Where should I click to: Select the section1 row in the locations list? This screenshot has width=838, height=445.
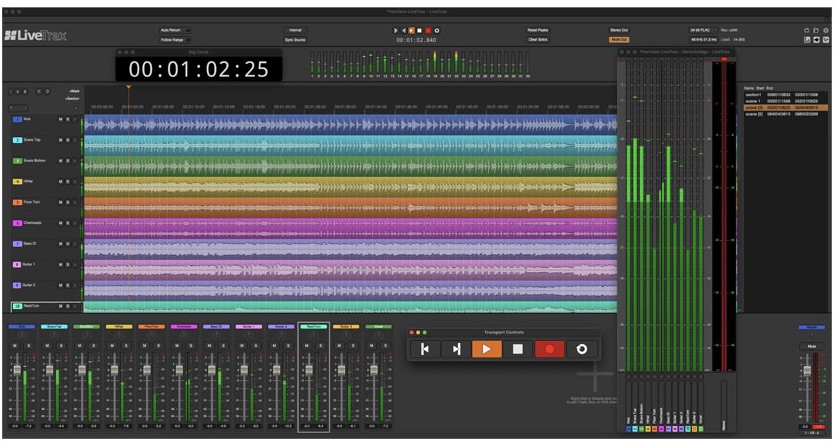click(786, 95)
